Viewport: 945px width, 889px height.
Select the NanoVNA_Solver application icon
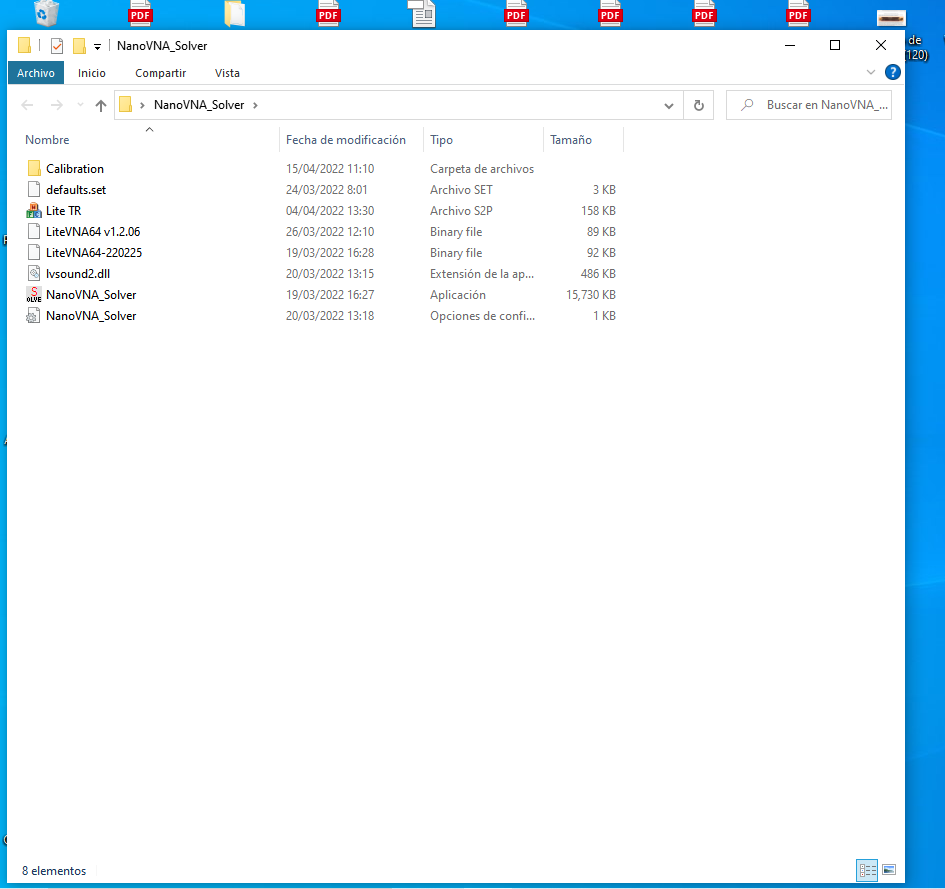pos(34,295)
